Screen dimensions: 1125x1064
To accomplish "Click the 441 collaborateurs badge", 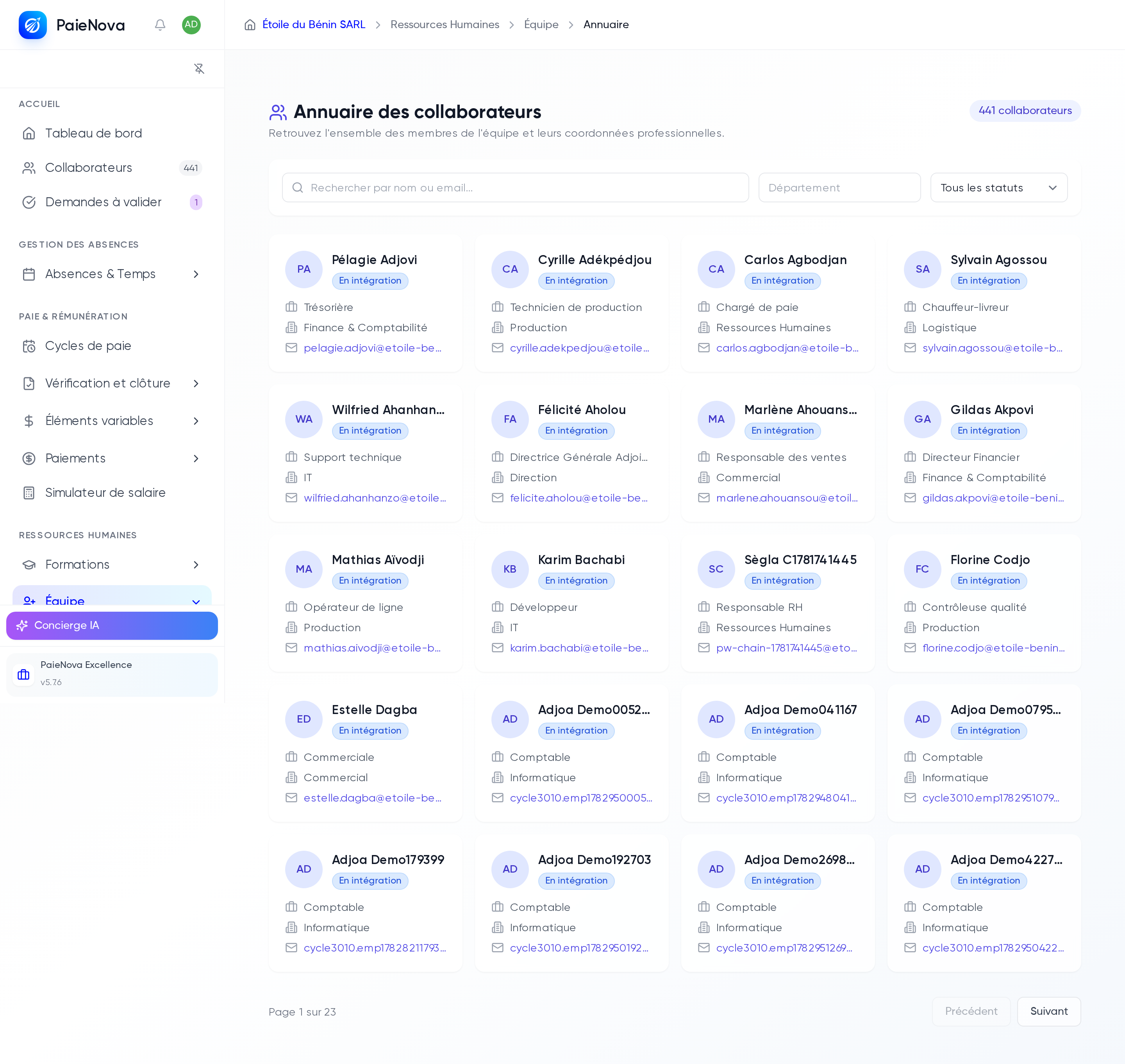I will 1025,111.
